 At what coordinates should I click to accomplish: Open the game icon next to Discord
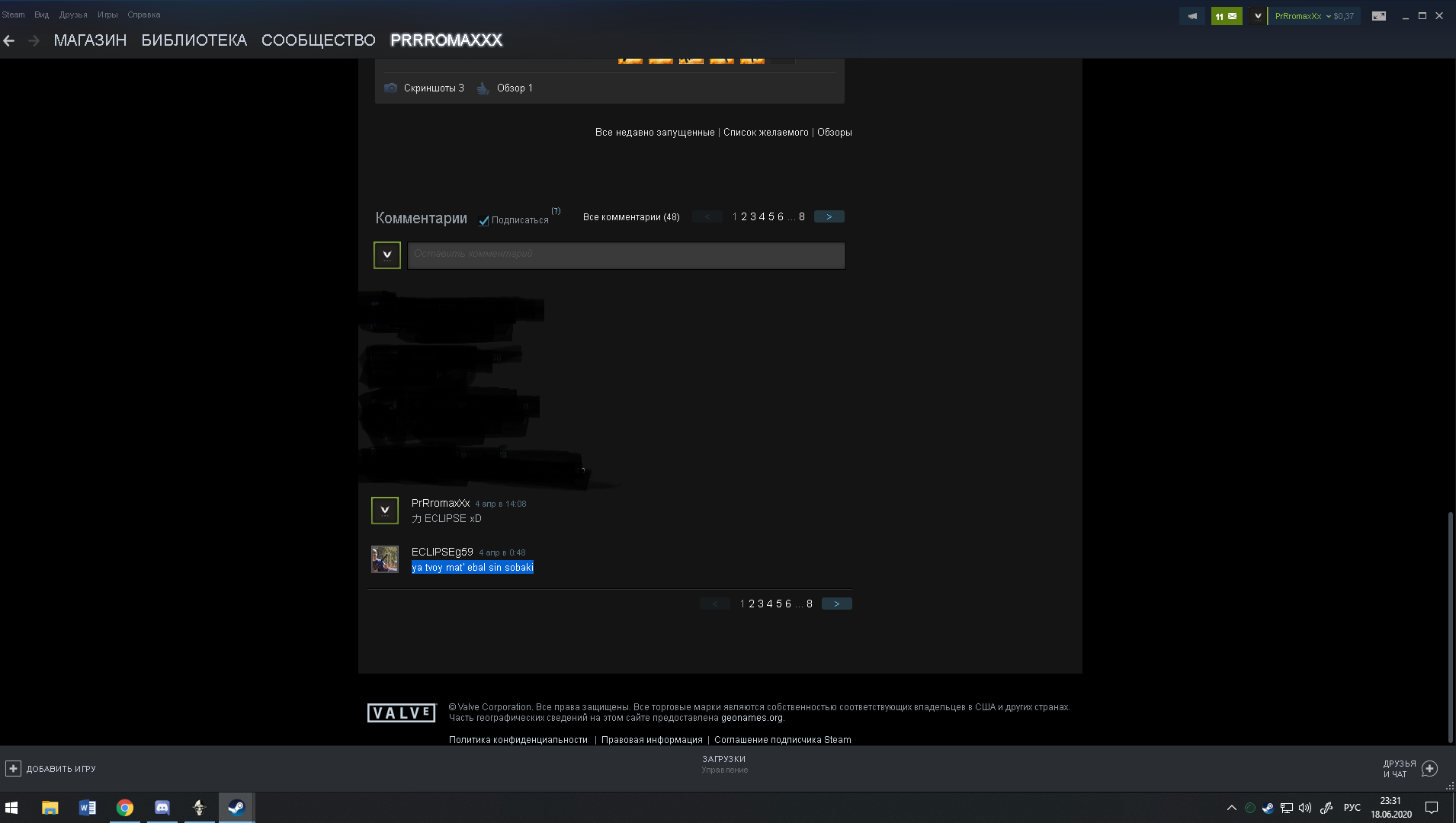click(200, 808)
